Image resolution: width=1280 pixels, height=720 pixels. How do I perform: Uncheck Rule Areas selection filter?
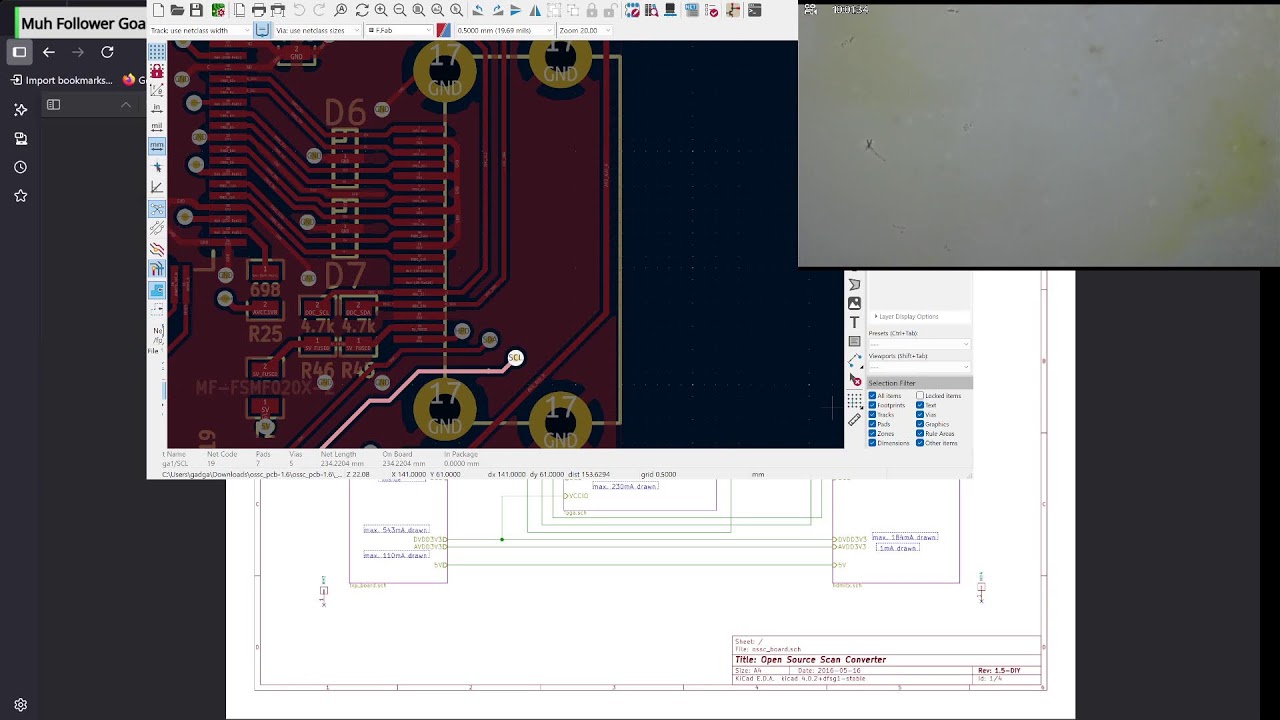pos(920,434)
